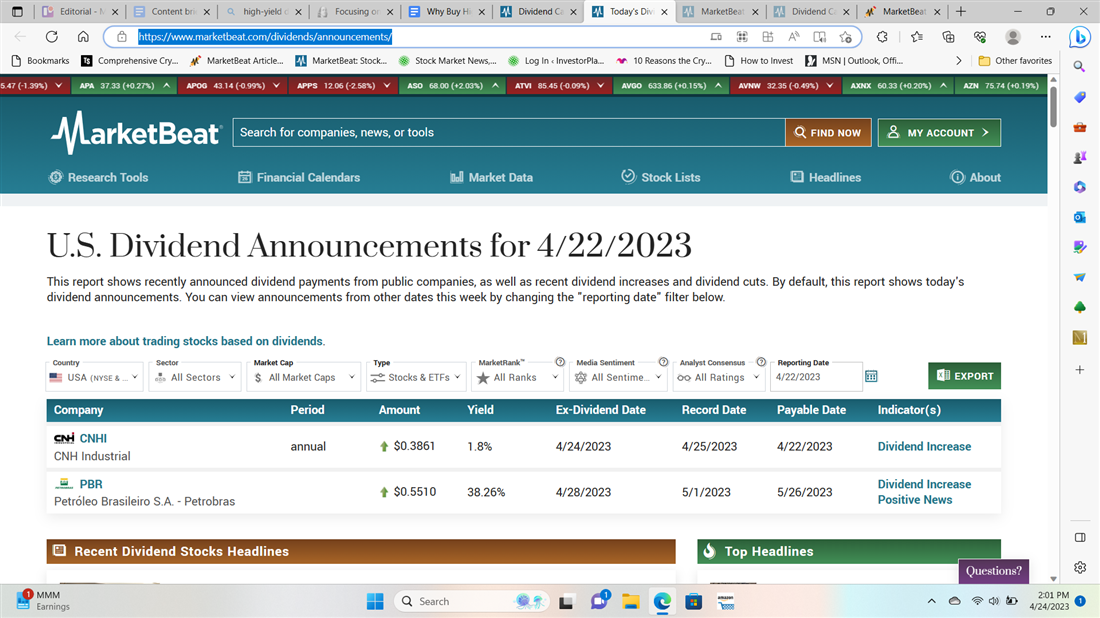
Task: Click the MarketBeat logo
Action: point(136,133)
